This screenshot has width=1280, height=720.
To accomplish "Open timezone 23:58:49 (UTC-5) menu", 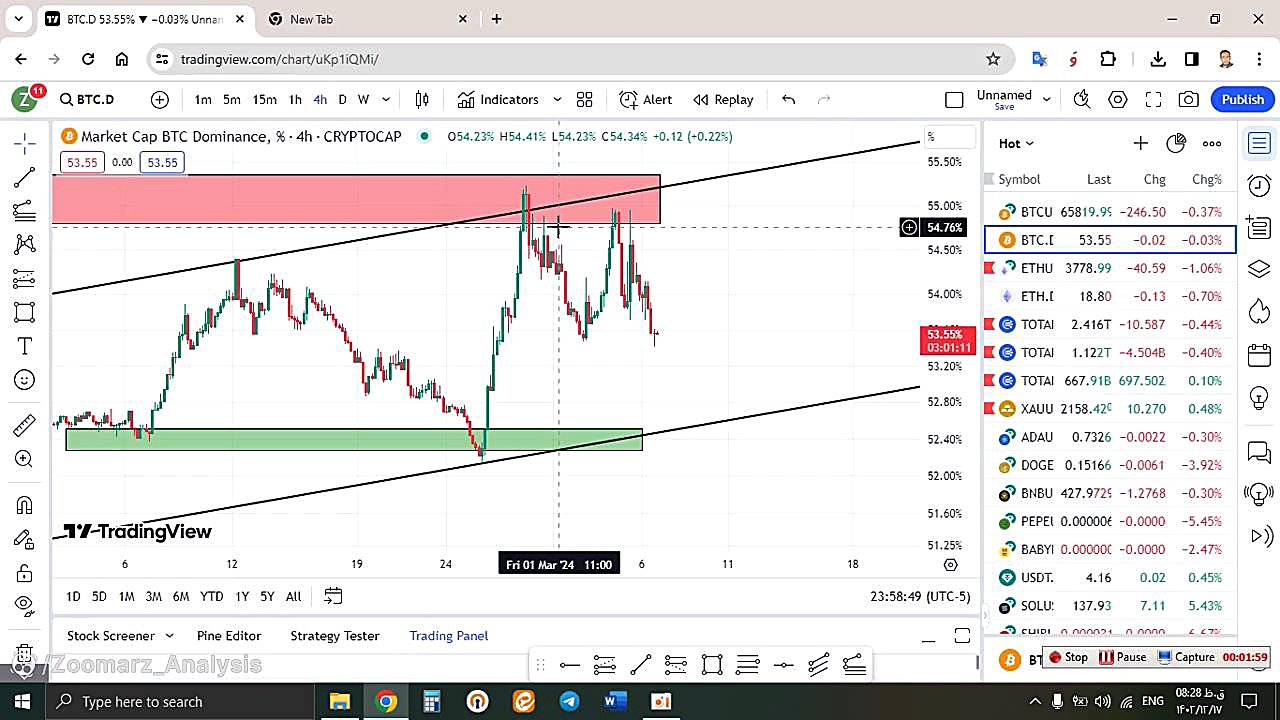I will [x=920, y=596].
